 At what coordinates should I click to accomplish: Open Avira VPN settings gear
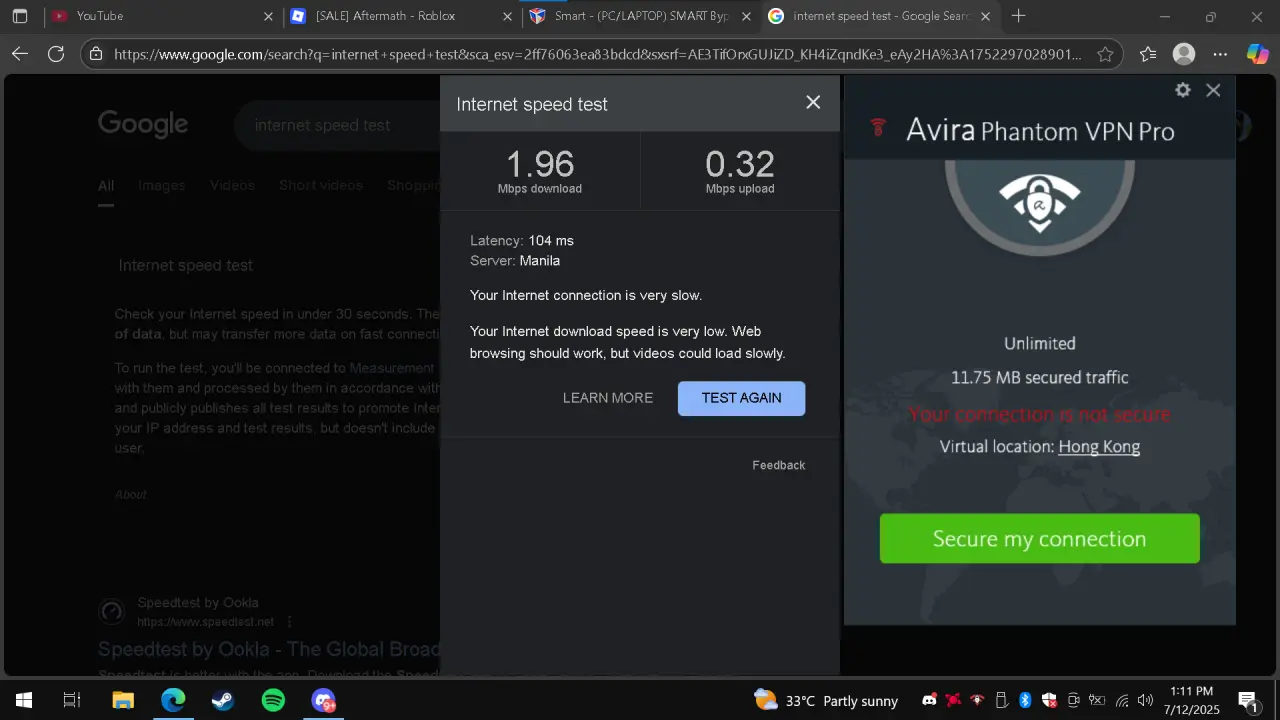tap(1183, 90)
